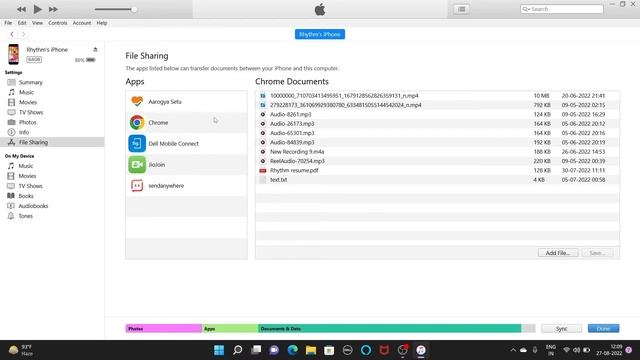Image resolution: width=640 pixels, height=360 pixels.
Task: Click the play button
Action: (37, 9)
